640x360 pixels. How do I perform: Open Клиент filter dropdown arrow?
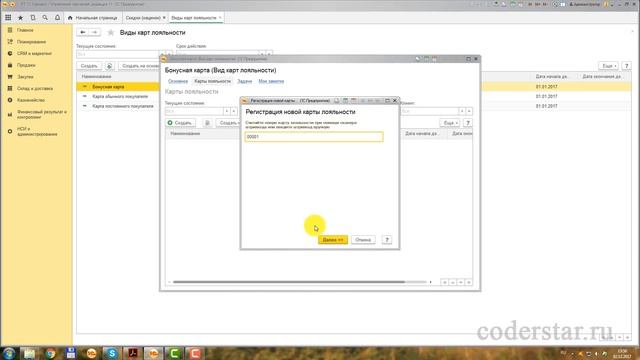[x=462, y=111]
